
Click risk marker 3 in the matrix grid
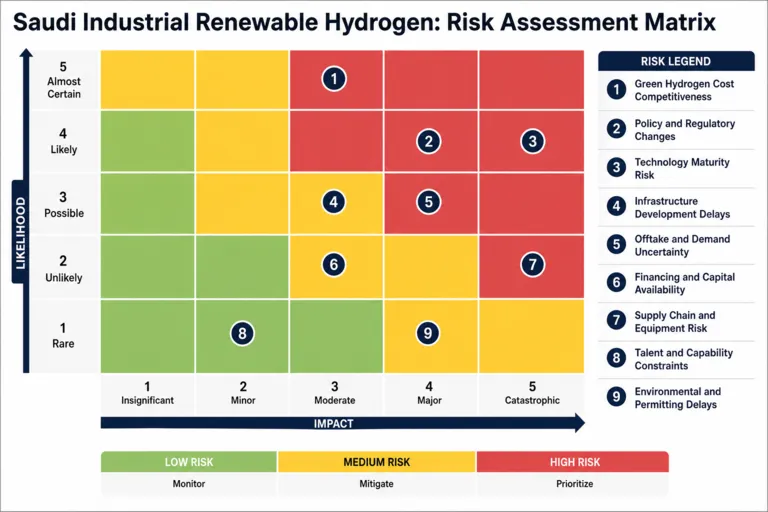point(532,142)
